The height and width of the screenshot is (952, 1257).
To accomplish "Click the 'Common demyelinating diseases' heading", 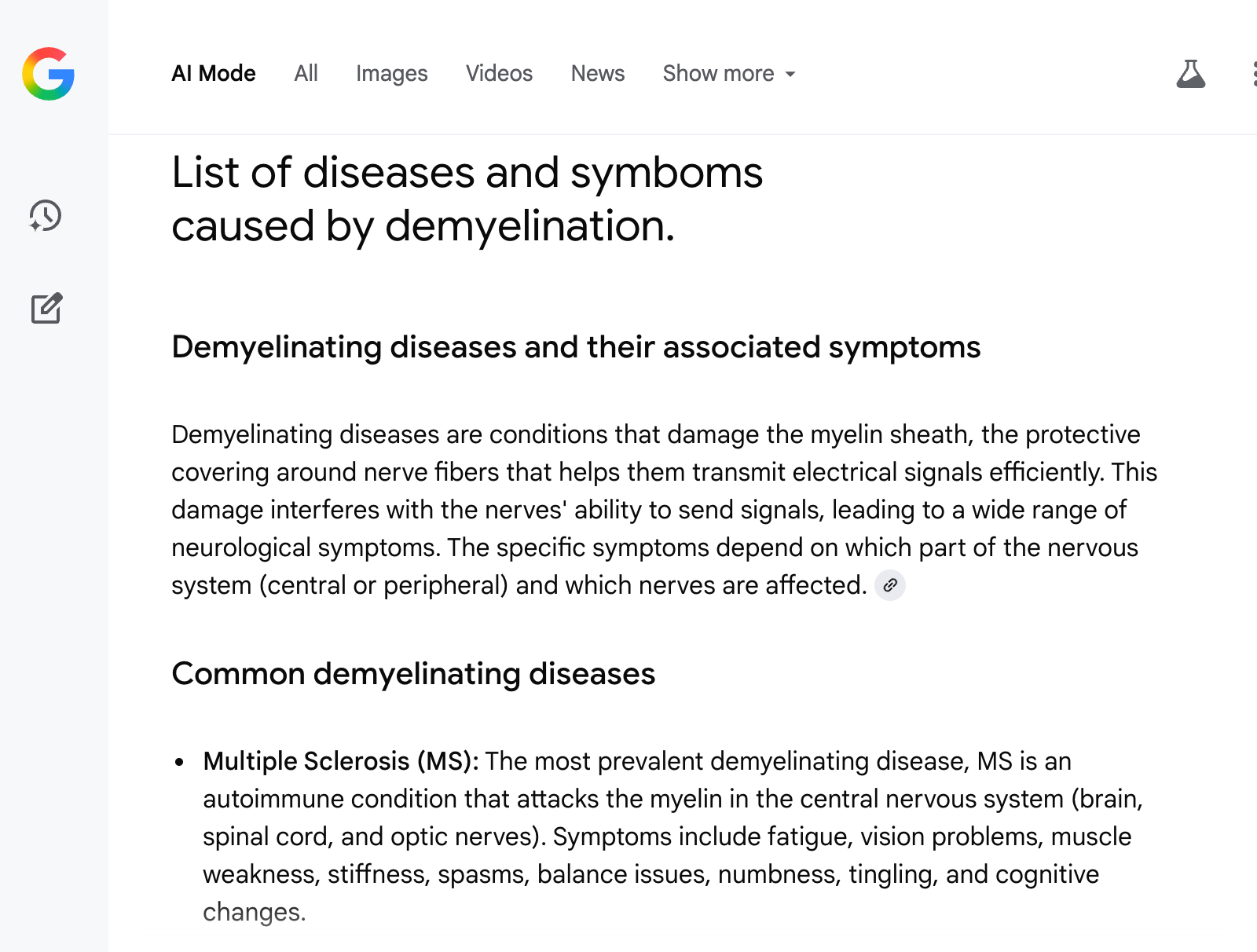I will [413, 674].
